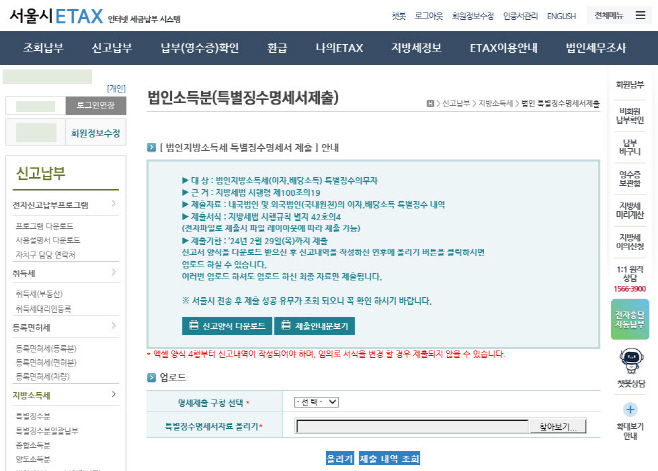The width and height of the screenshot is (658, 471).
Task: Click the 챗봇 top link
Action: pos(399,16)
